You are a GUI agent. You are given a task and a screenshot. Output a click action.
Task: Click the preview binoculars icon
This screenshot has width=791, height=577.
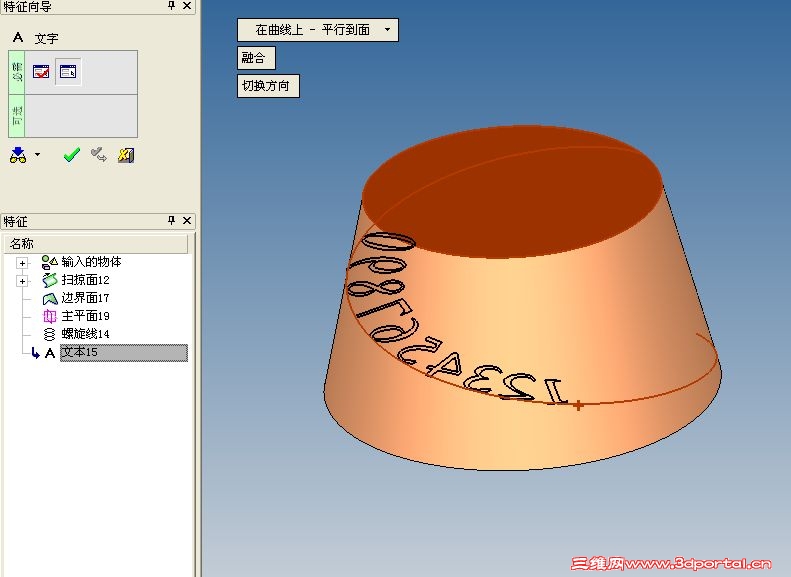(18, 155)
